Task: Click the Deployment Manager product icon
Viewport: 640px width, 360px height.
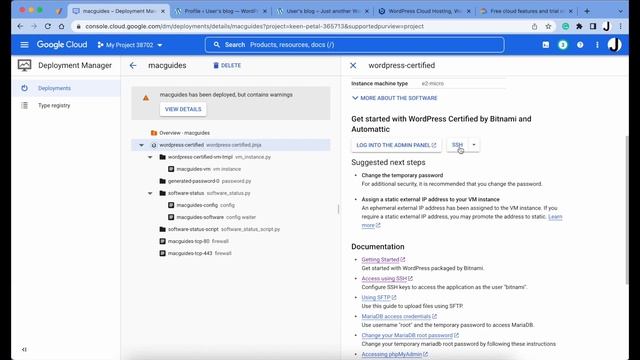Action: pos(24,65)
